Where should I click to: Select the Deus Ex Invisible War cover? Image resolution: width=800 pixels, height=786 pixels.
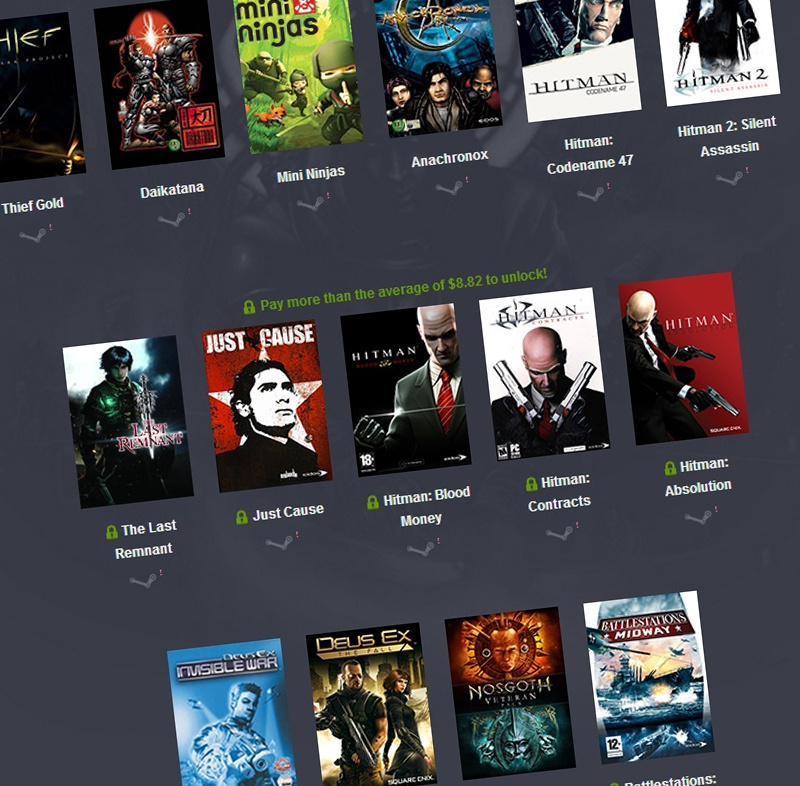click(x=233, y=714)
